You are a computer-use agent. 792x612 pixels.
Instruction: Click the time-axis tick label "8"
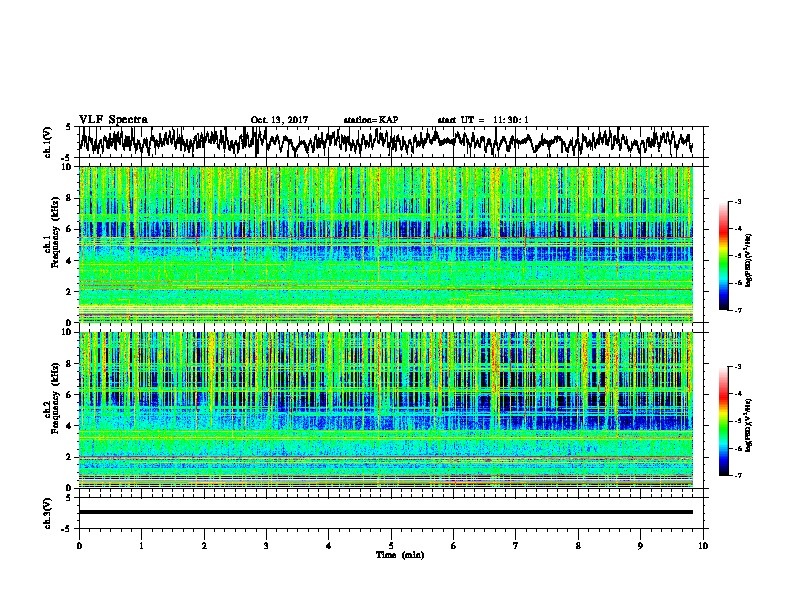[x=578, y=546]
